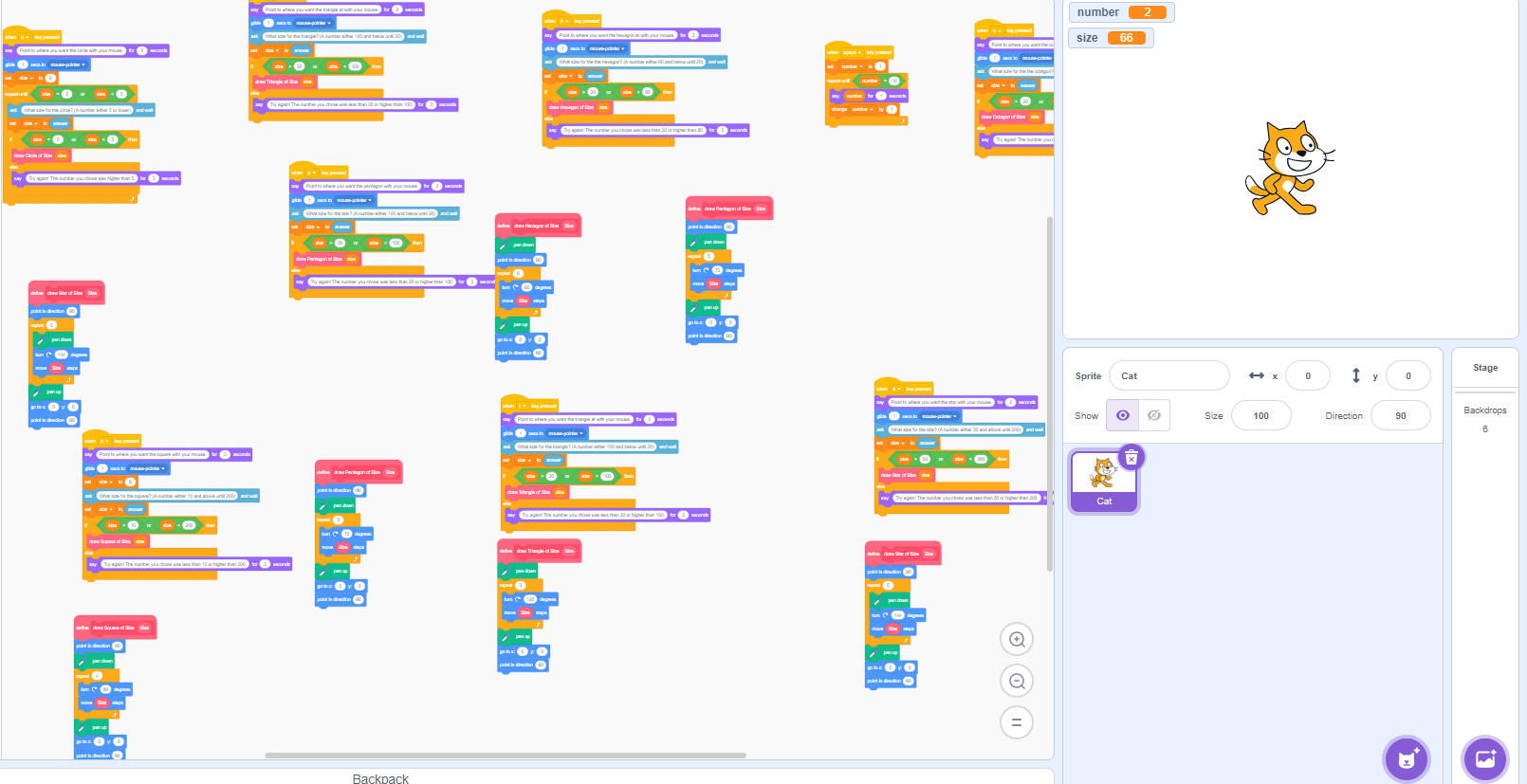
Task: Delete the Cat sprite with the trash icon
Action: 1131,458
